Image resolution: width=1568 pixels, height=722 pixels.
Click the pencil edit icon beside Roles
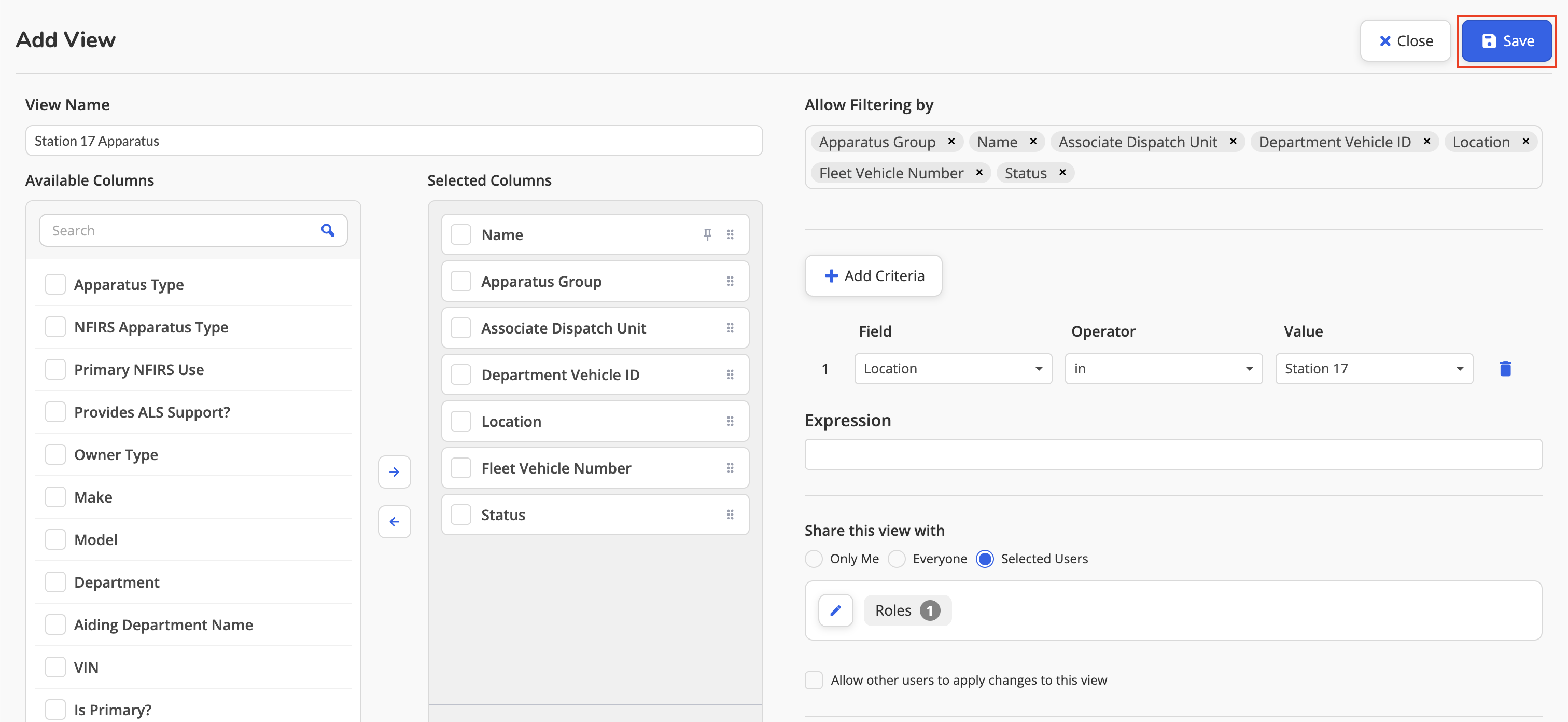tap(836, 610)
